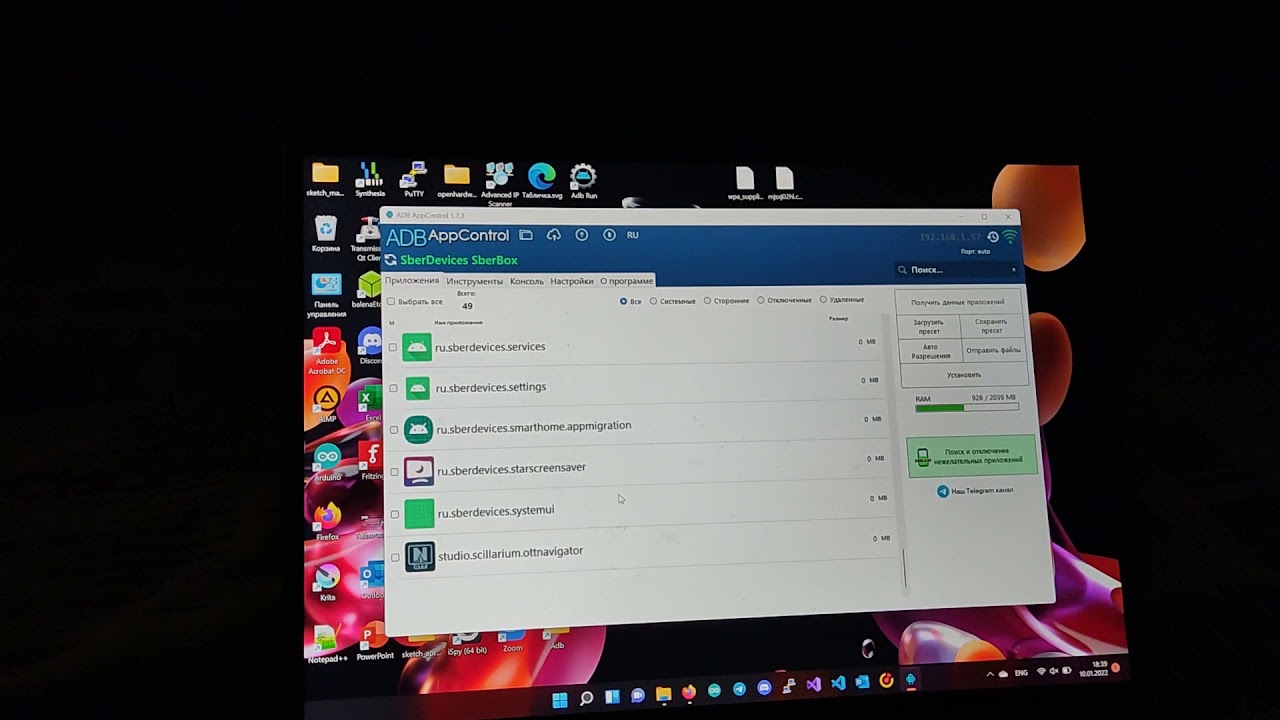Open the Discord taskbar icon
The height and width of the screenshot is (720, 1280).
(x=765, y=689)
